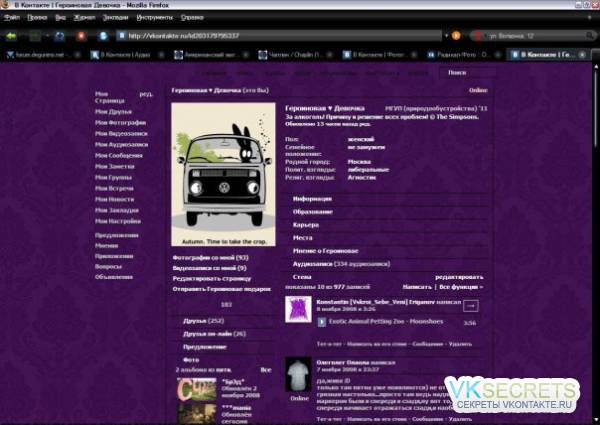Open Моя Страница in the sidebar
The image size is (600, 425).
[109, 97]
